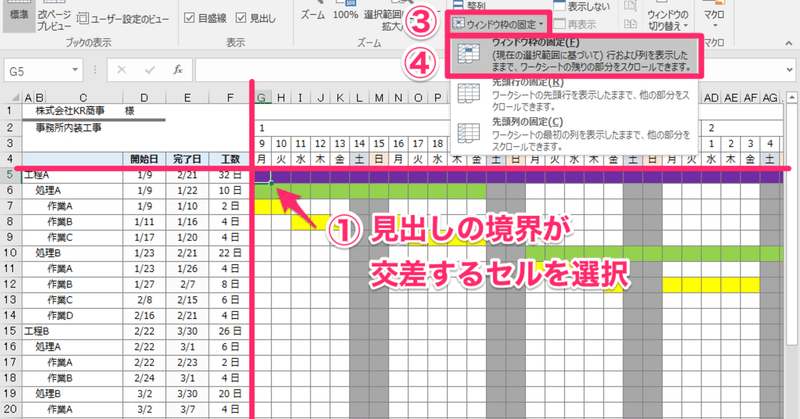Click the 工程B cell in row 15

tap(72, 331)
